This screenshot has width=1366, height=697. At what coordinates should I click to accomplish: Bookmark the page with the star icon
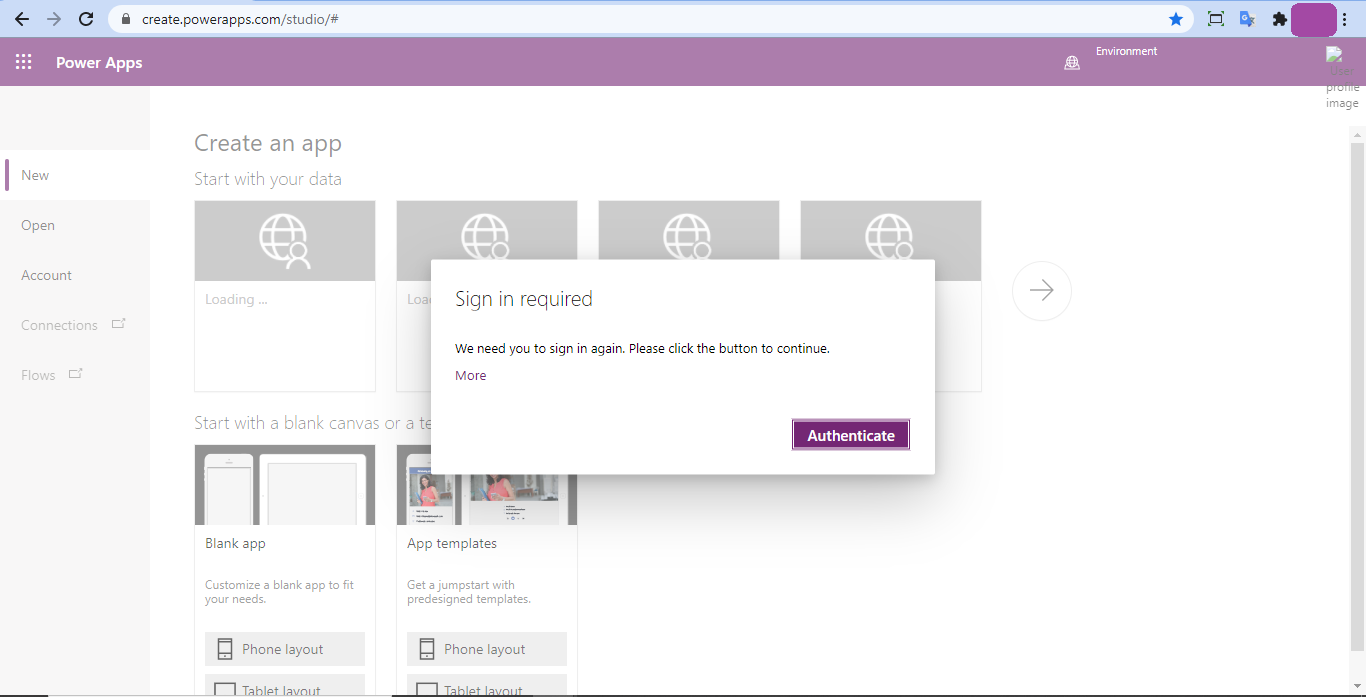pos(1175,18)
